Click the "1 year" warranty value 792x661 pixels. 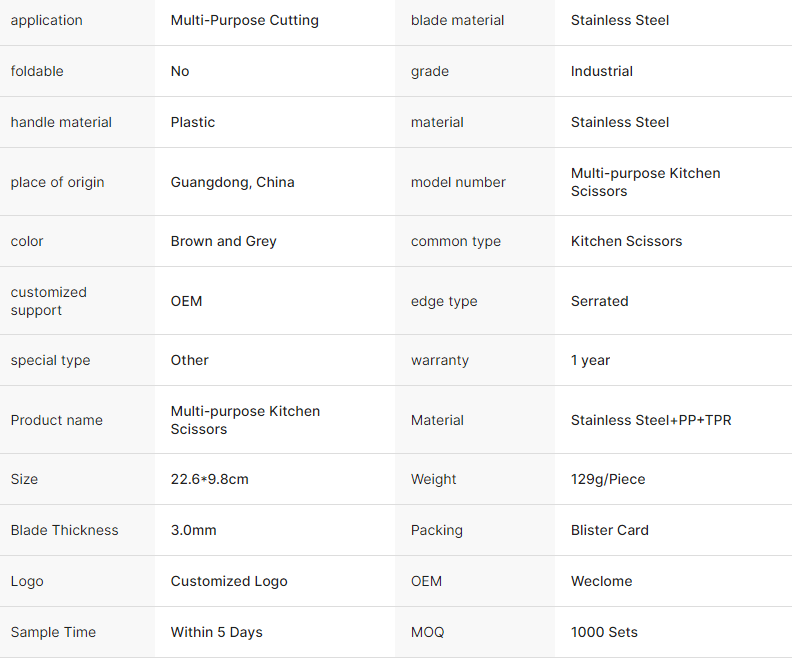(590, 360)
